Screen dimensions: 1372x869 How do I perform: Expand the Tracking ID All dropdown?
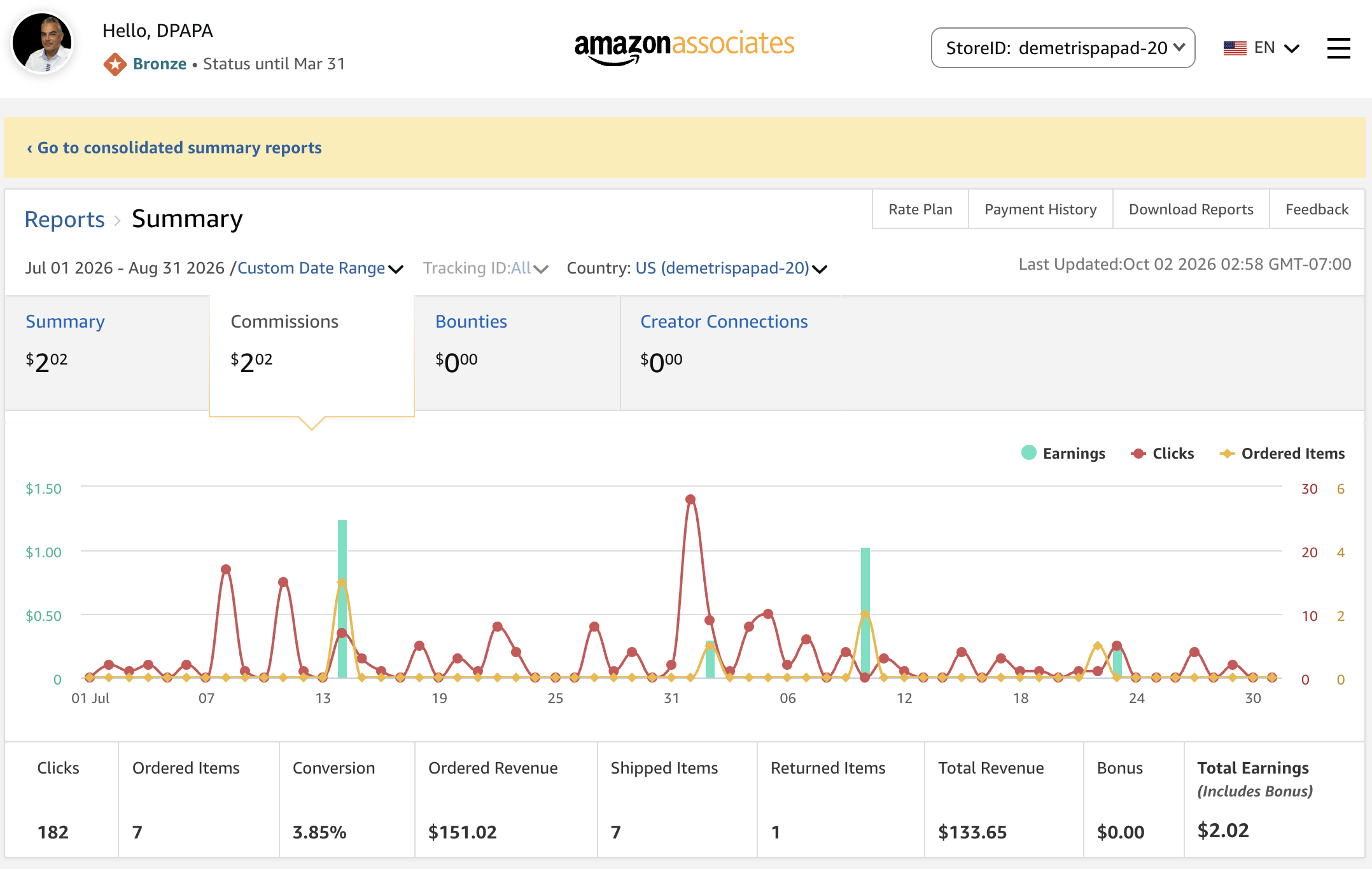[486, 268]
